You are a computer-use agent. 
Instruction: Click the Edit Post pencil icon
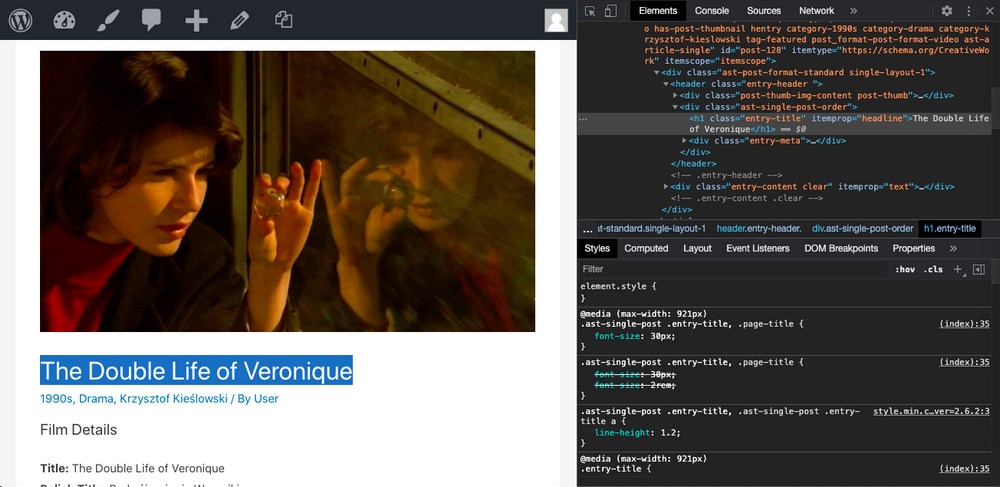tap(239, 20)
